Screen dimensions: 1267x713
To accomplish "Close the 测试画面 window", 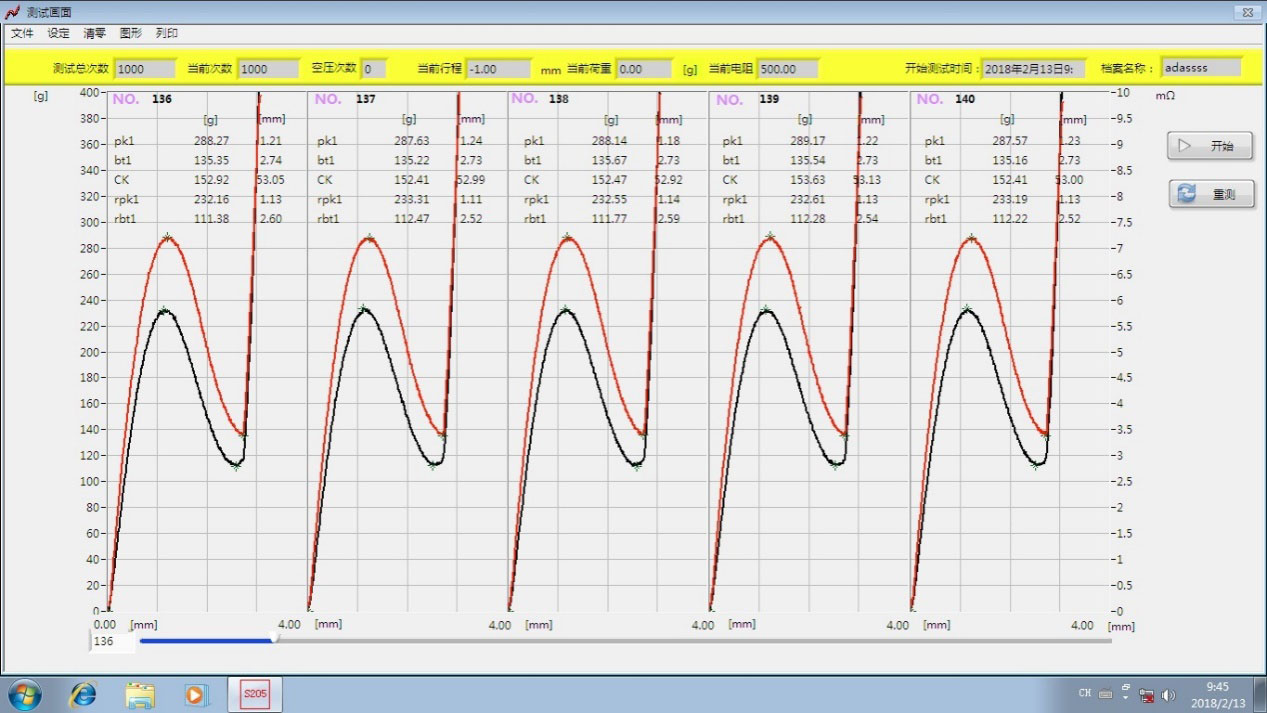I will coord(1245,12).
